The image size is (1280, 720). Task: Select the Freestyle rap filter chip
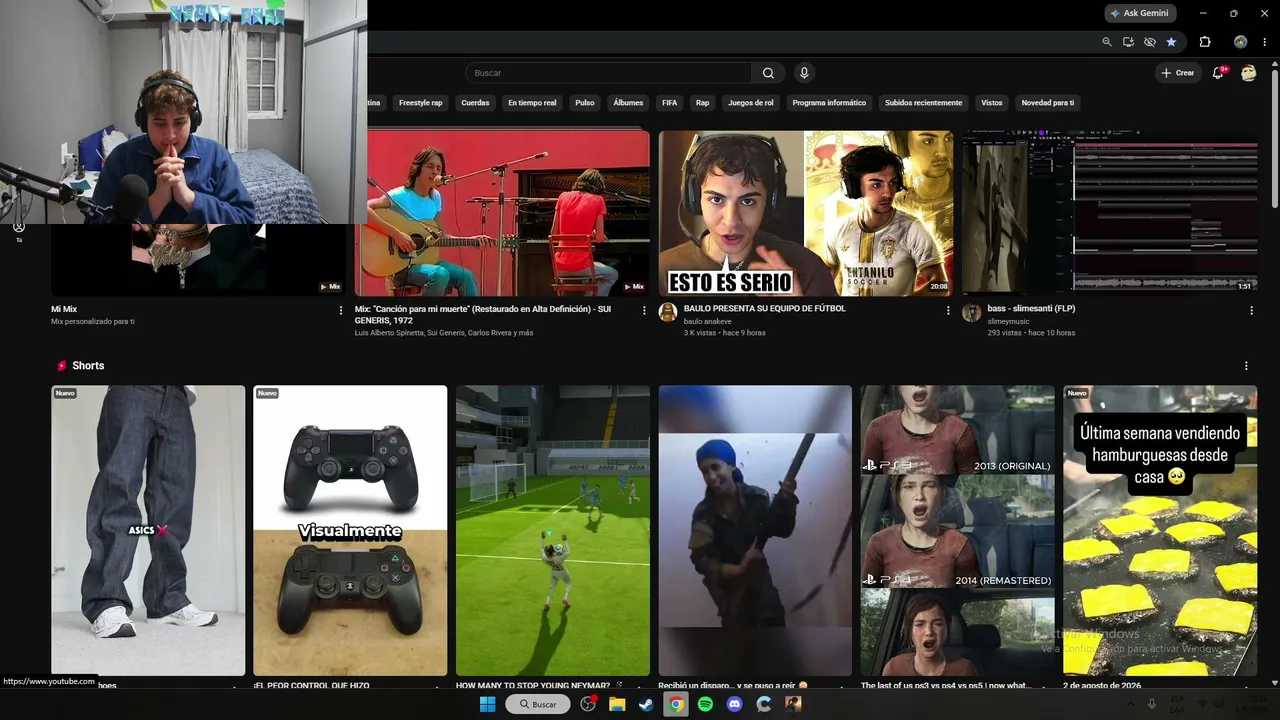[x=421, y=103]
